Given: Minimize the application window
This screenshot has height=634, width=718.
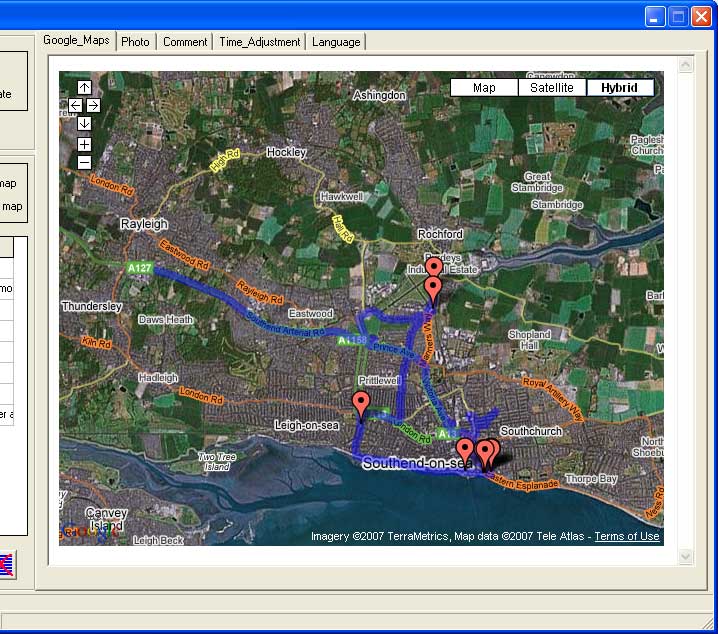Looking at the screenshot, I should [x=655, y=17].
